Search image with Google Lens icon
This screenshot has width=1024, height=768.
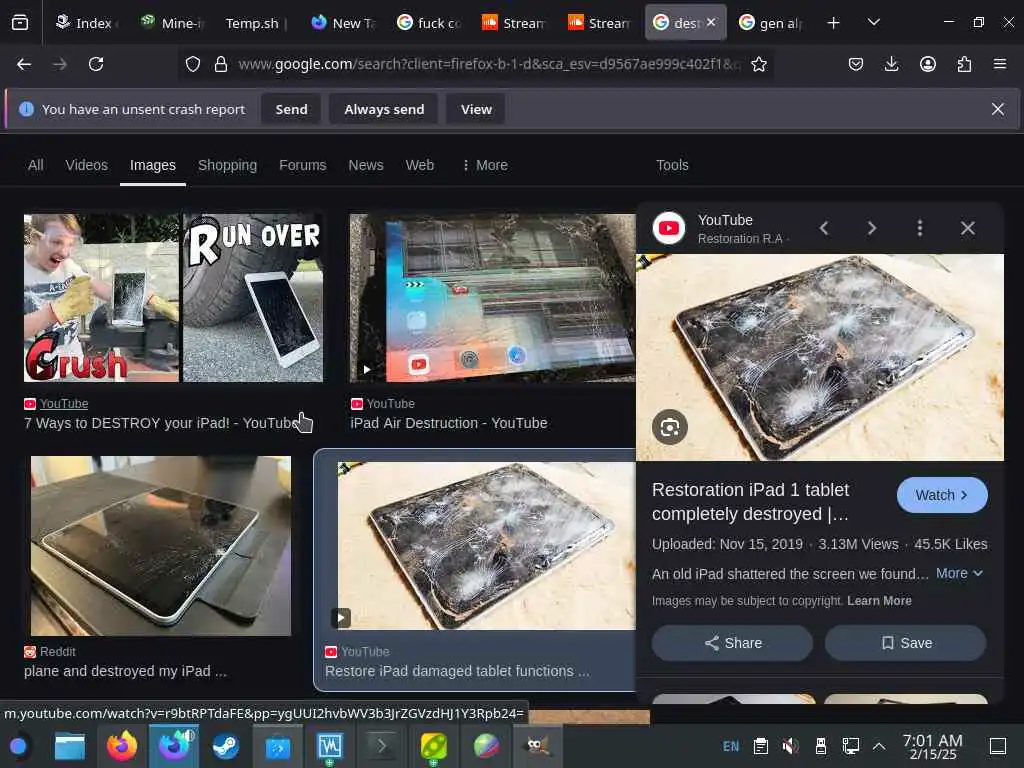[x=669, y=427]
